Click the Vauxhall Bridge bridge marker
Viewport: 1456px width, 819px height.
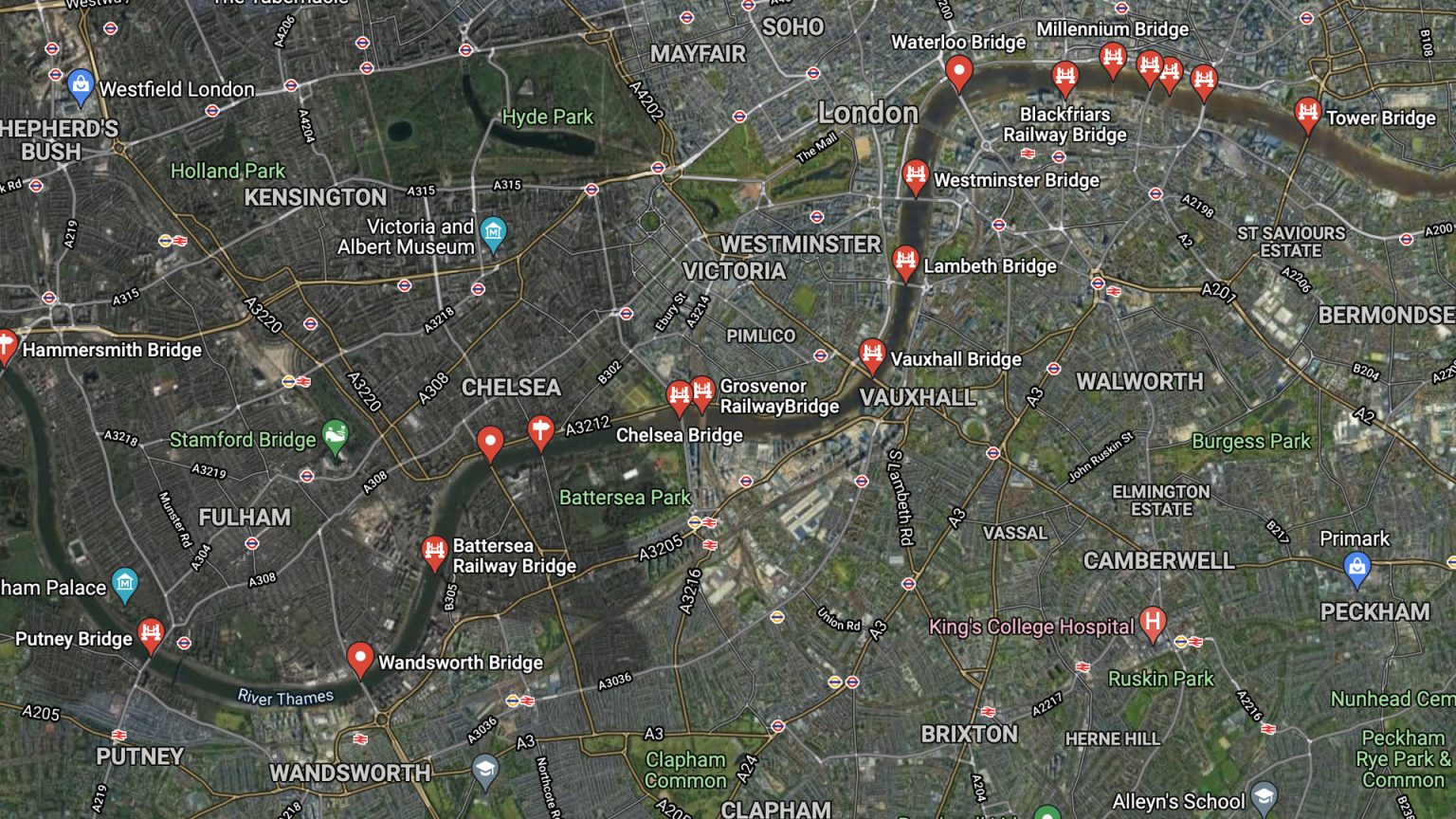[x=872, y=356]
